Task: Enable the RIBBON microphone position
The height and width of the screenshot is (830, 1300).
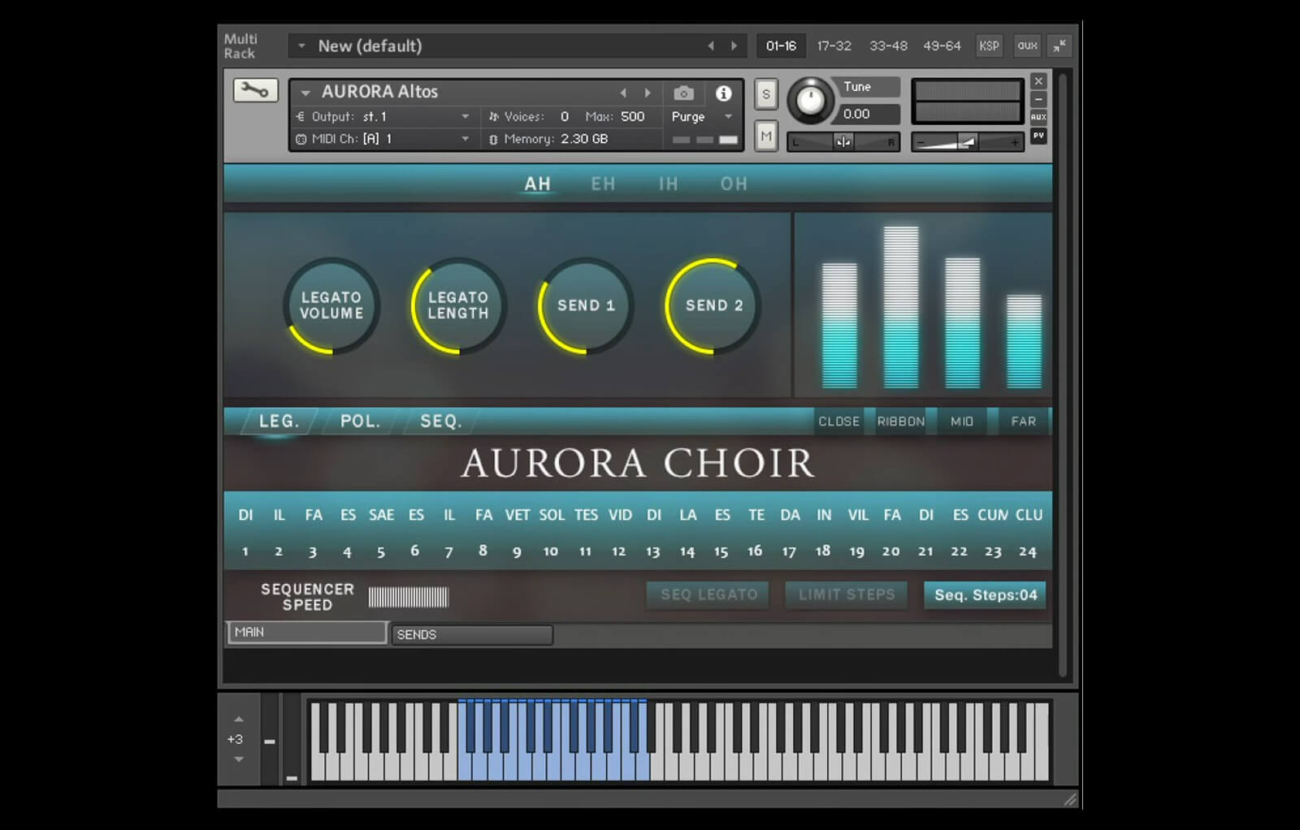Action: tap(901, 421)
